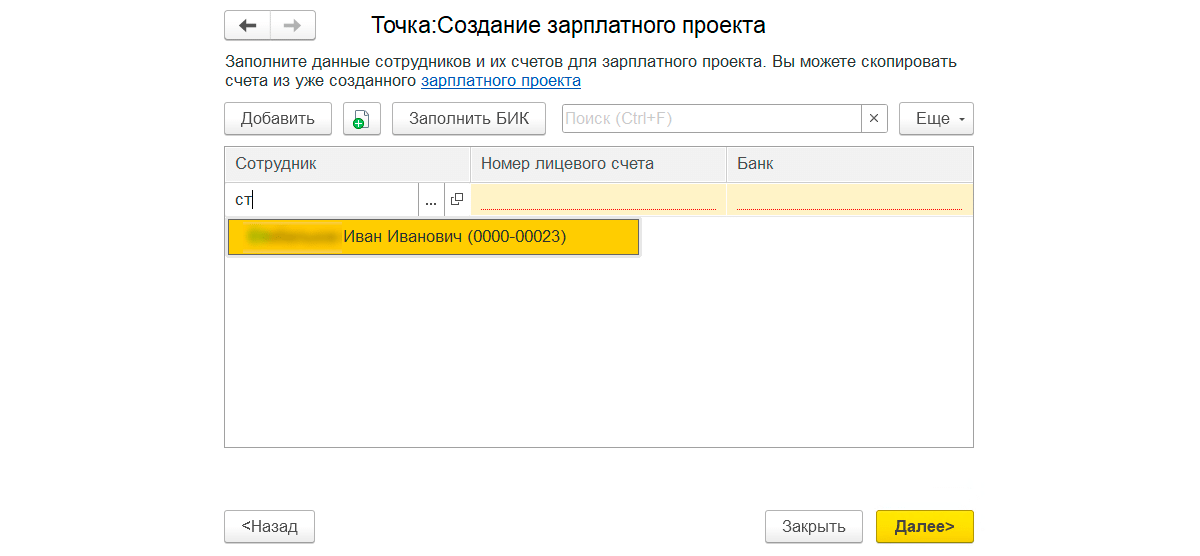Screen dimensions: 1200x556
Task: Select the Номер лицевого счета cell in the row
Action: click(598, 200)
